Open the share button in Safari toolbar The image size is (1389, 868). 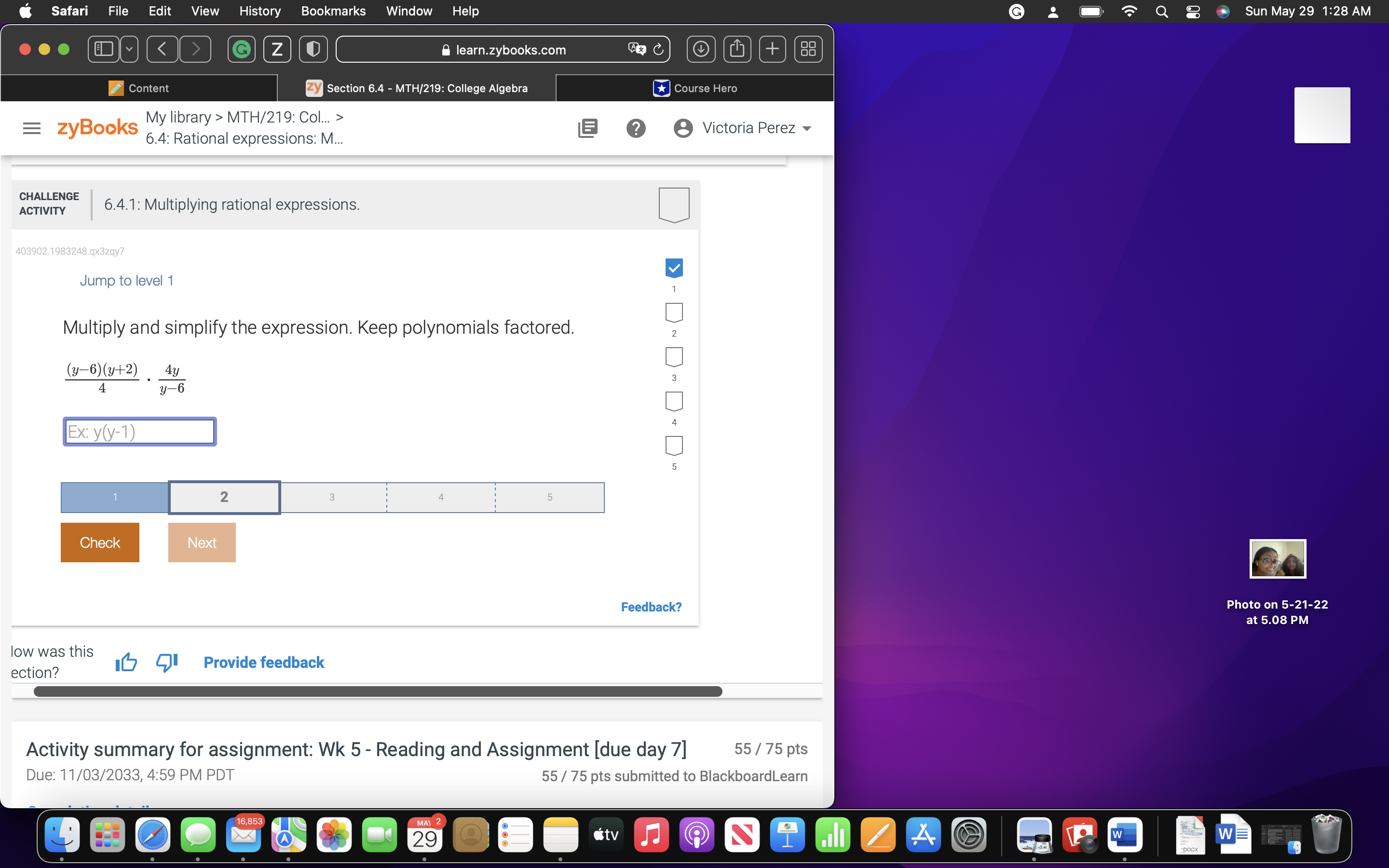tap(737, 49)
